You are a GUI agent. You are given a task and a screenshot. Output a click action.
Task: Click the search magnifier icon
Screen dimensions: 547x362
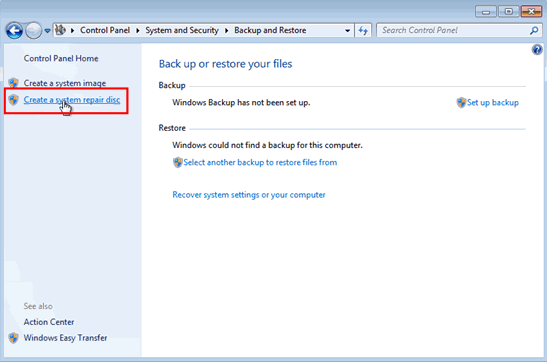(534, 31)
